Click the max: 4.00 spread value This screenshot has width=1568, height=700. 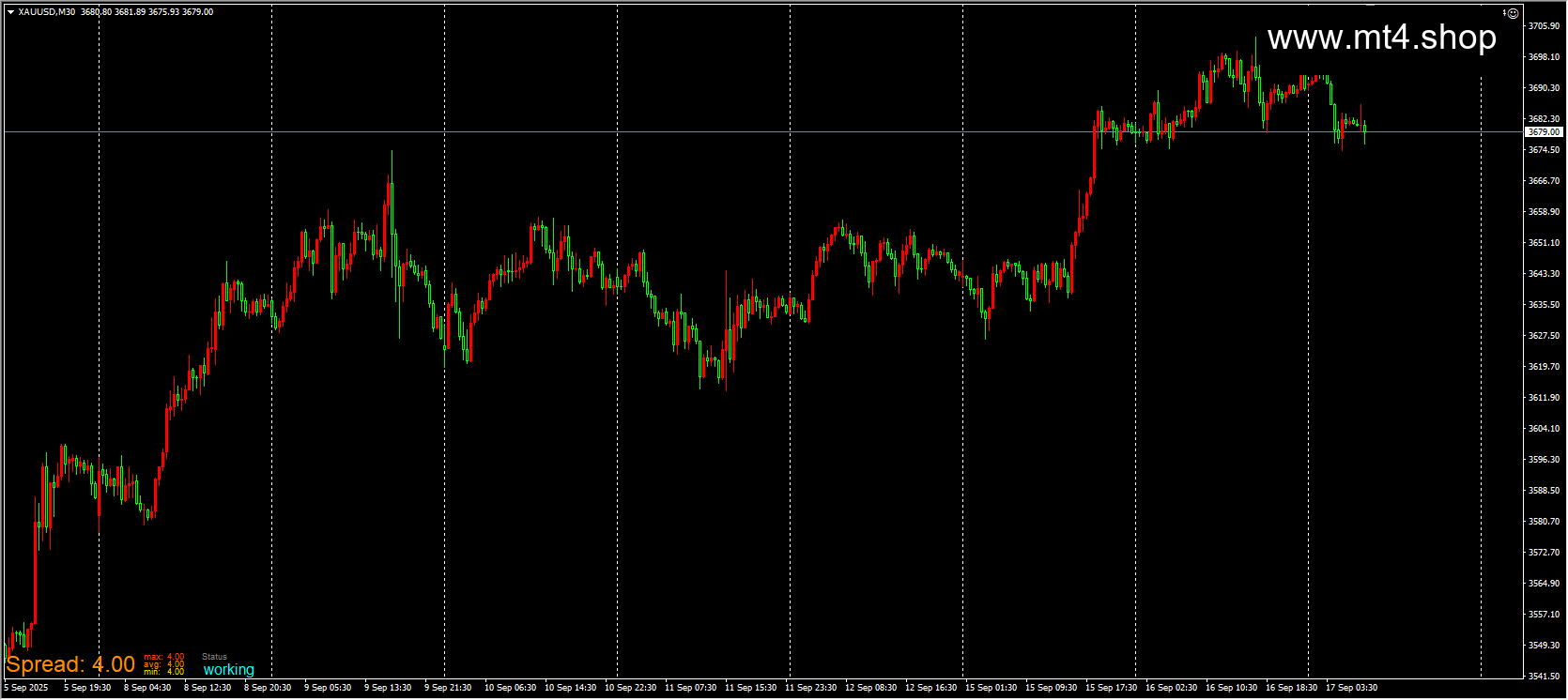coord(164,657)
